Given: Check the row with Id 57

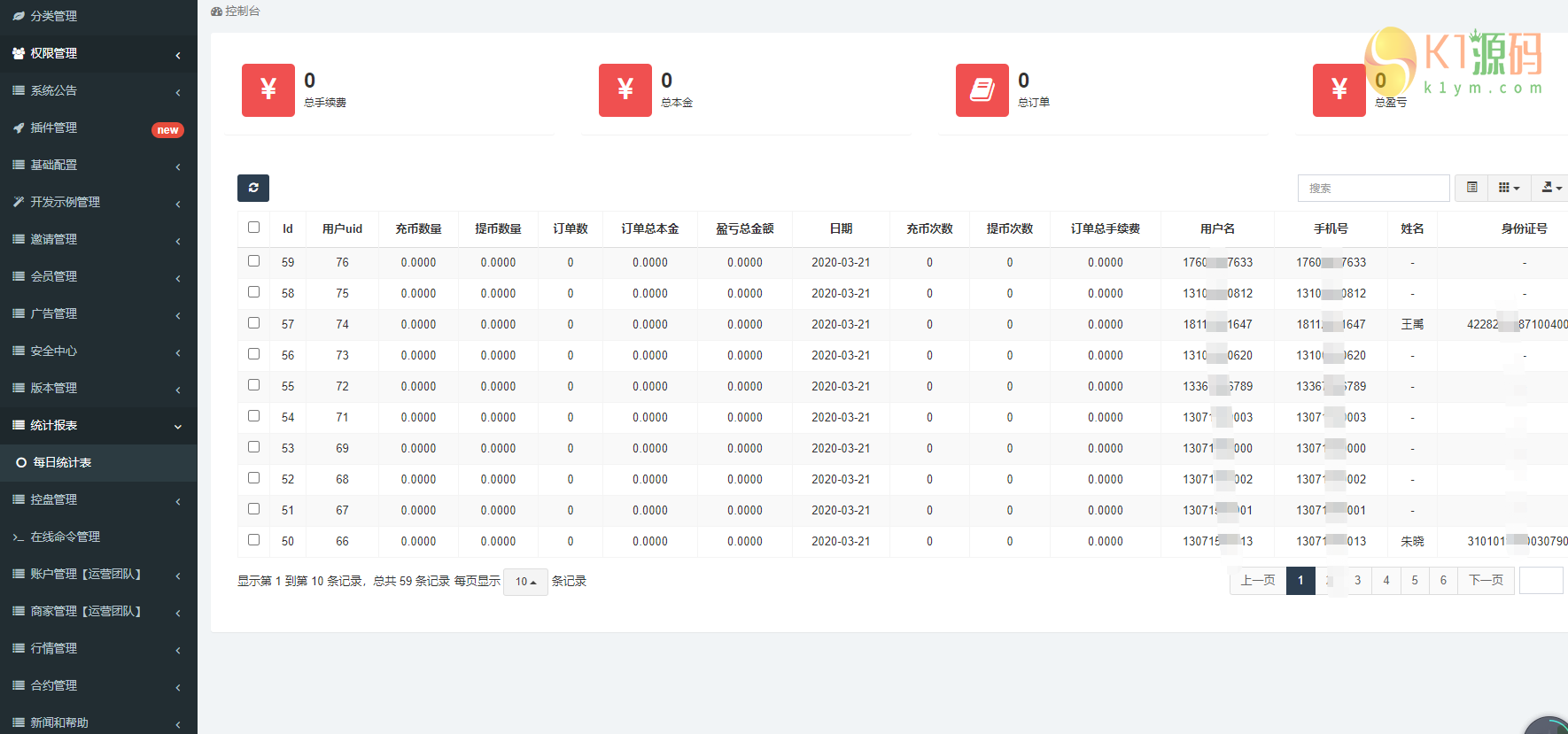Looking at the screenshot, I should tap(254, 323).
